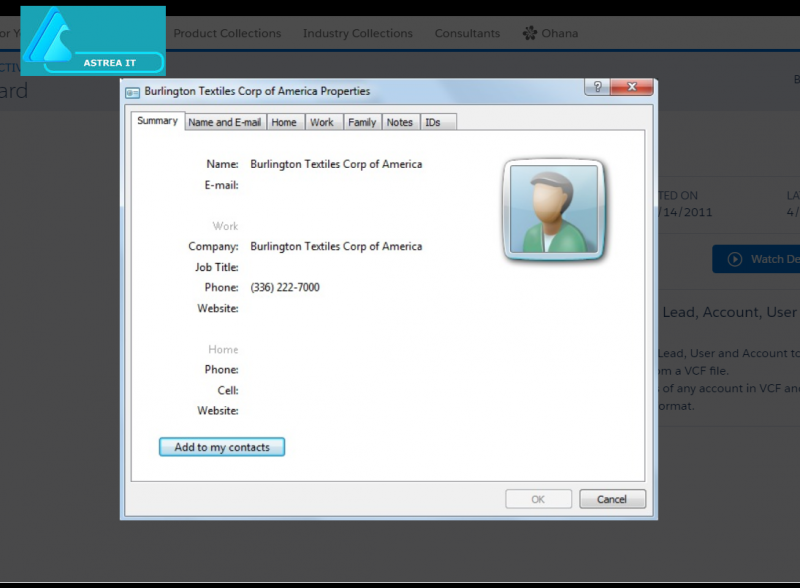Click the Astrea IT logo
The image size is (800, 588).
point(93,41)
